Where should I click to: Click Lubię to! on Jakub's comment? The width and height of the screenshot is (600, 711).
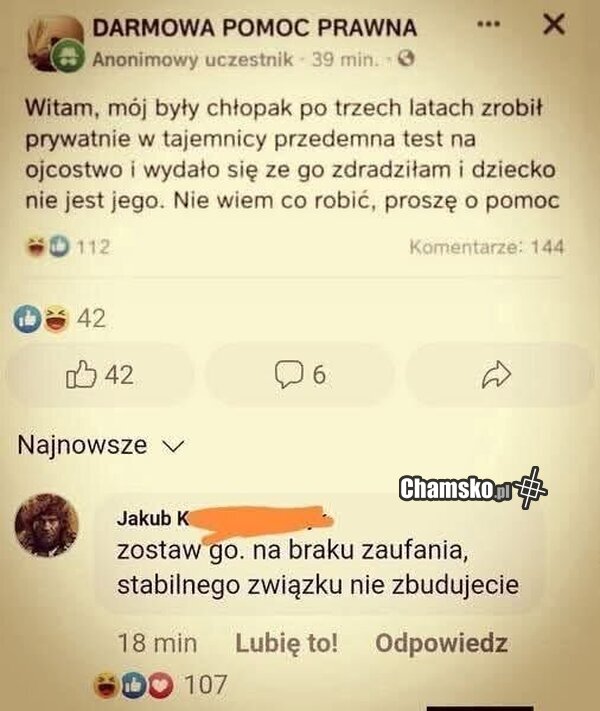287,643
